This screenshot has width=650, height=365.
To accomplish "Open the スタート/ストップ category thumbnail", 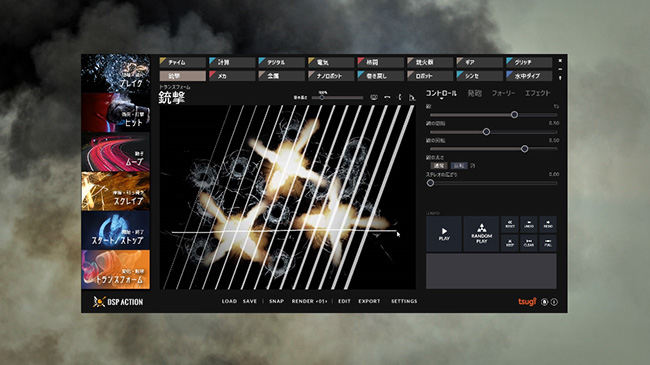I will (x=116, y=230).
